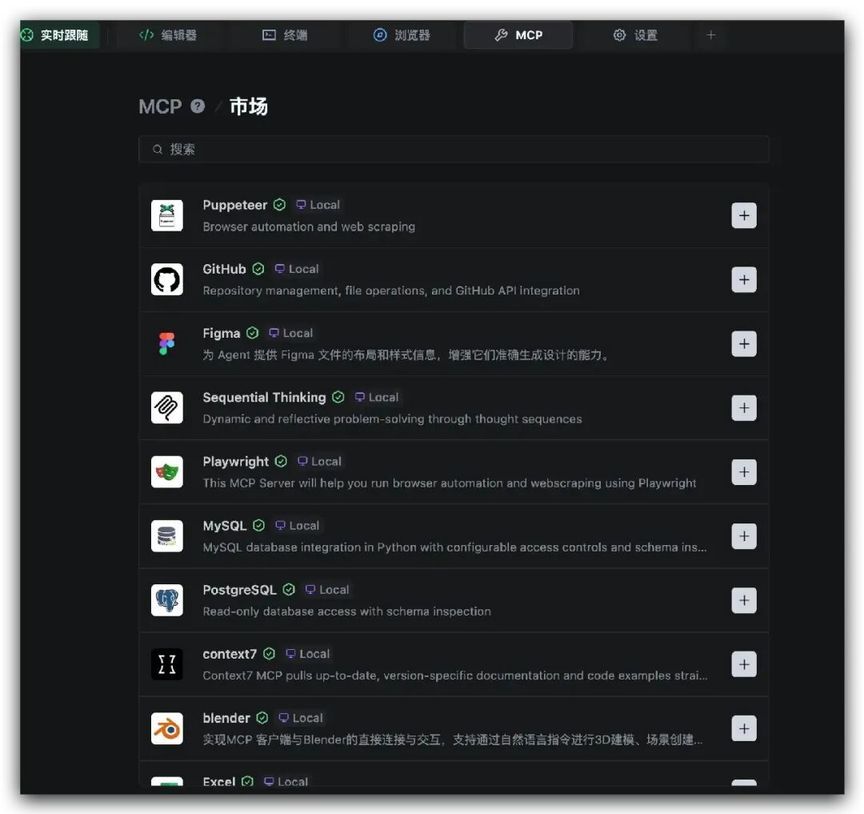
Task: Open the 终端 tab
Action: point(284,35)
